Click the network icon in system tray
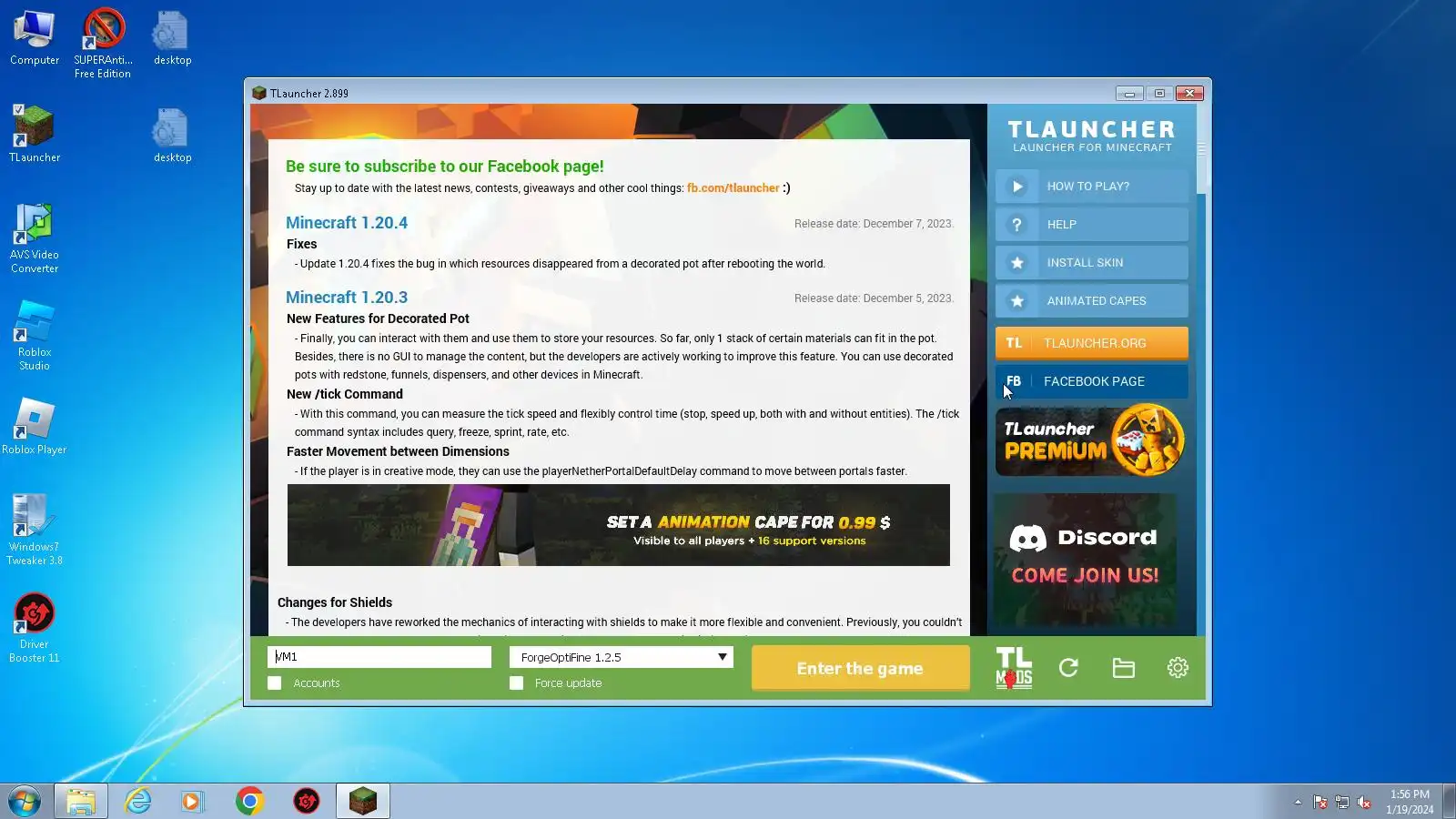Screen dimensions: 1456x819 (x=1342, y=802)
